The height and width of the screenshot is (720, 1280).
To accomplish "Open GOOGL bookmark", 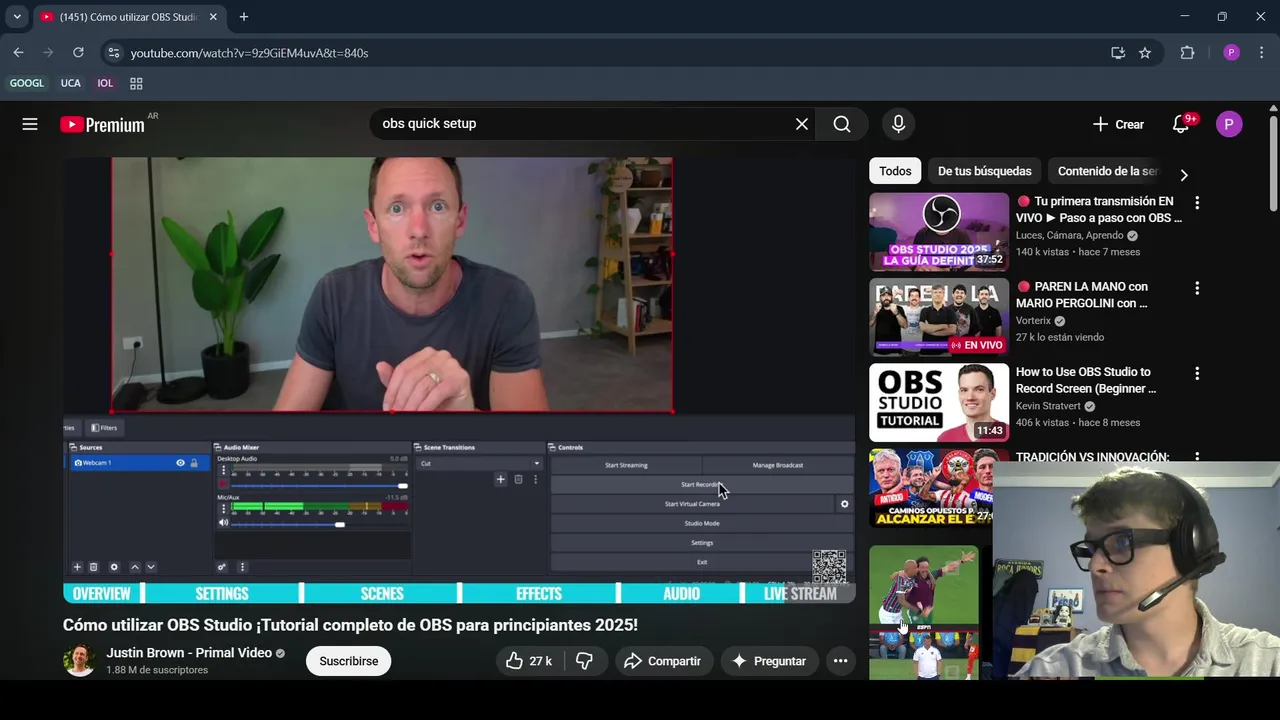I will [x=27, y=83].
